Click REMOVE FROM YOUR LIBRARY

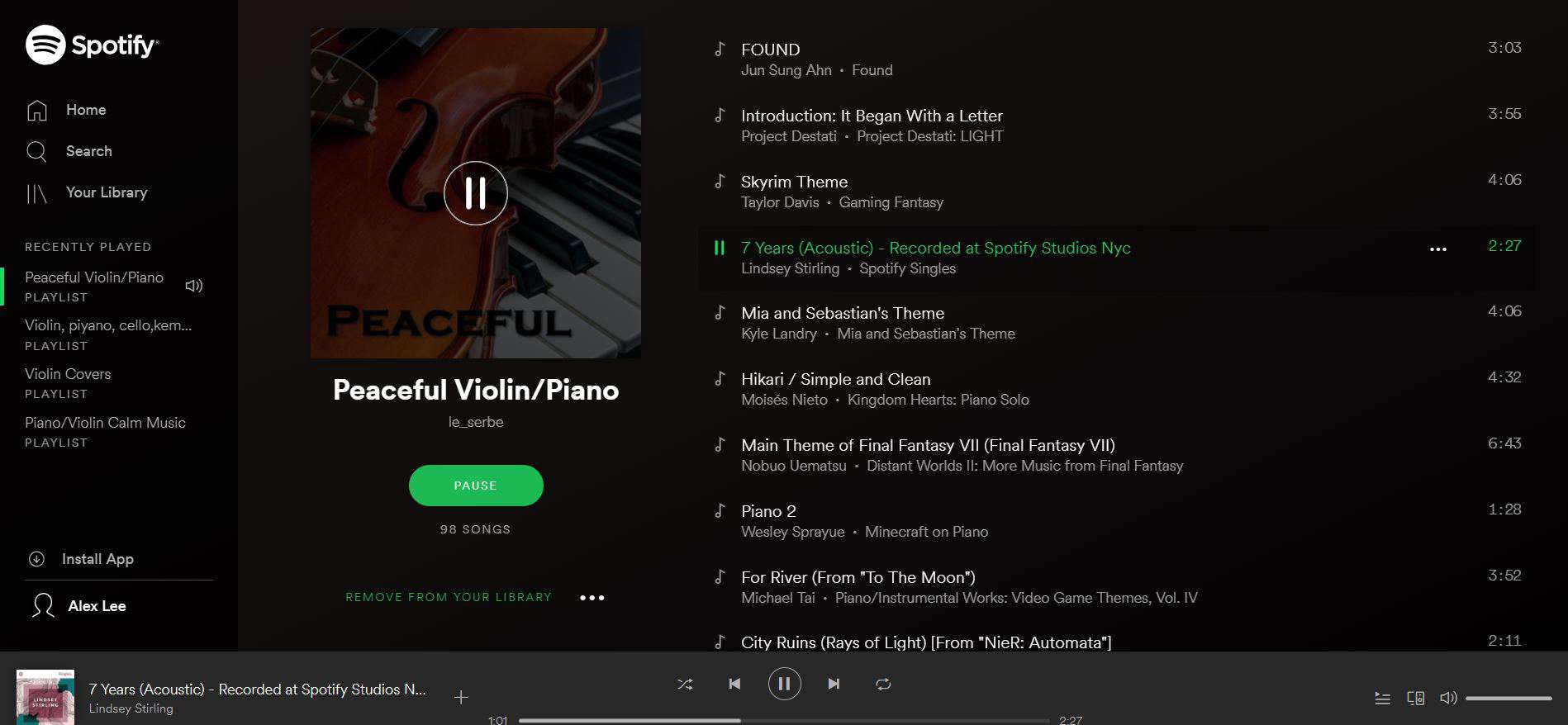point(449,597)
